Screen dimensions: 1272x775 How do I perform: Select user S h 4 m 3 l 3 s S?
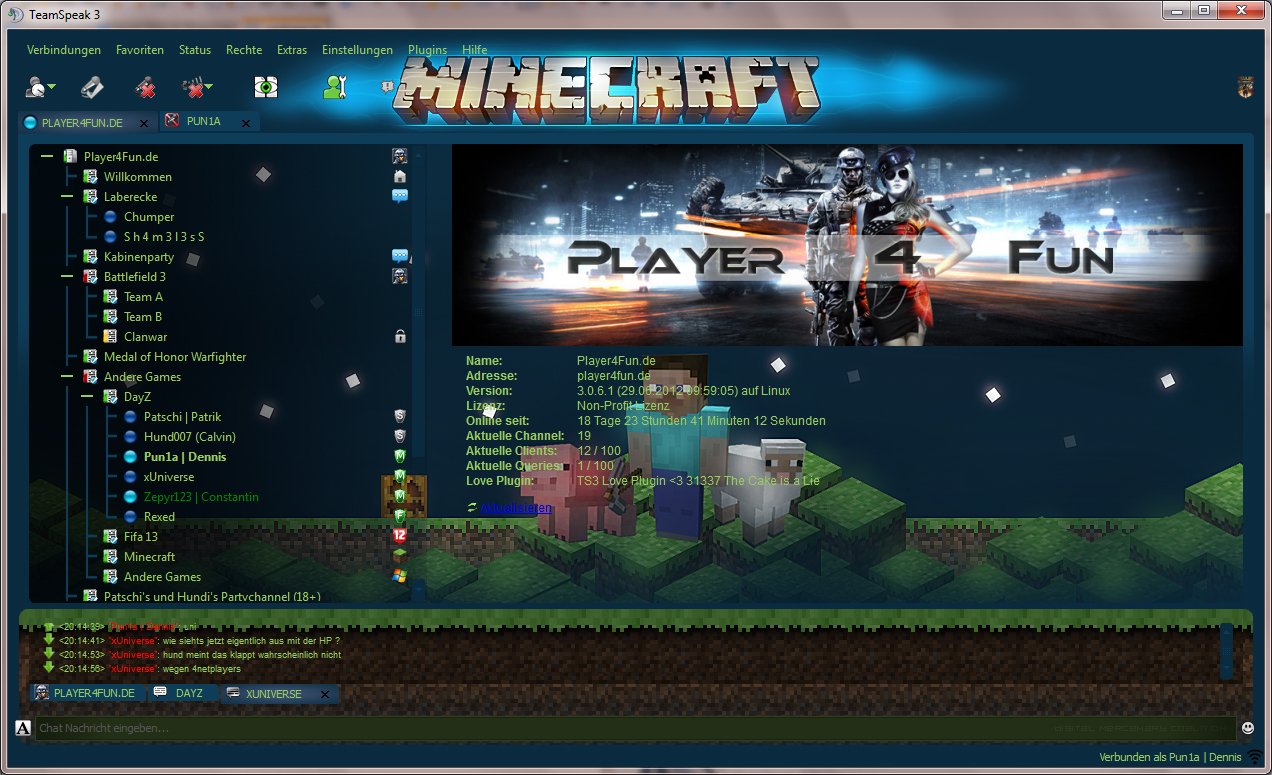[164, 237]
